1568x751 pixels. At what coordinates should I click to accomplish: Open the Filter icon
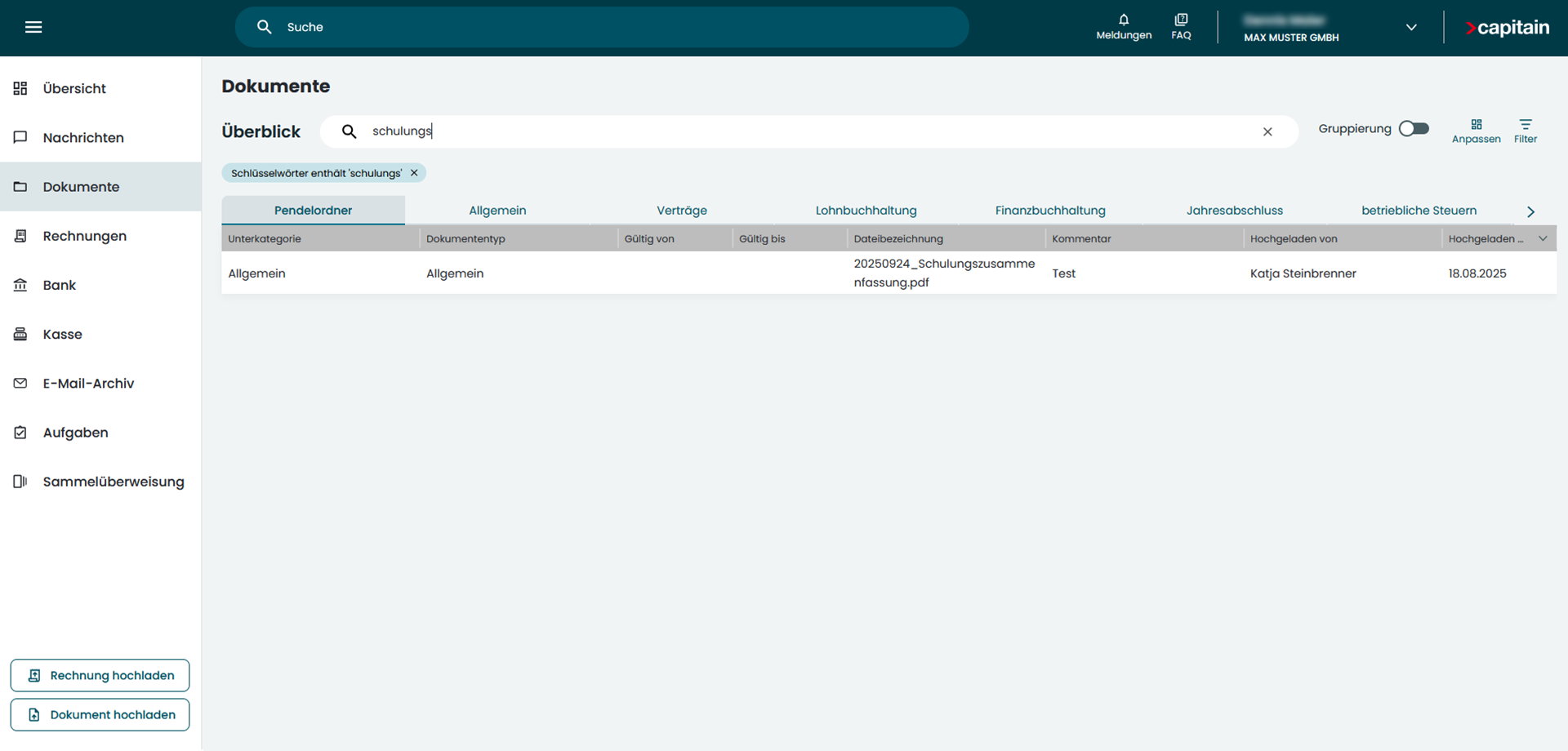[1525, 131]
